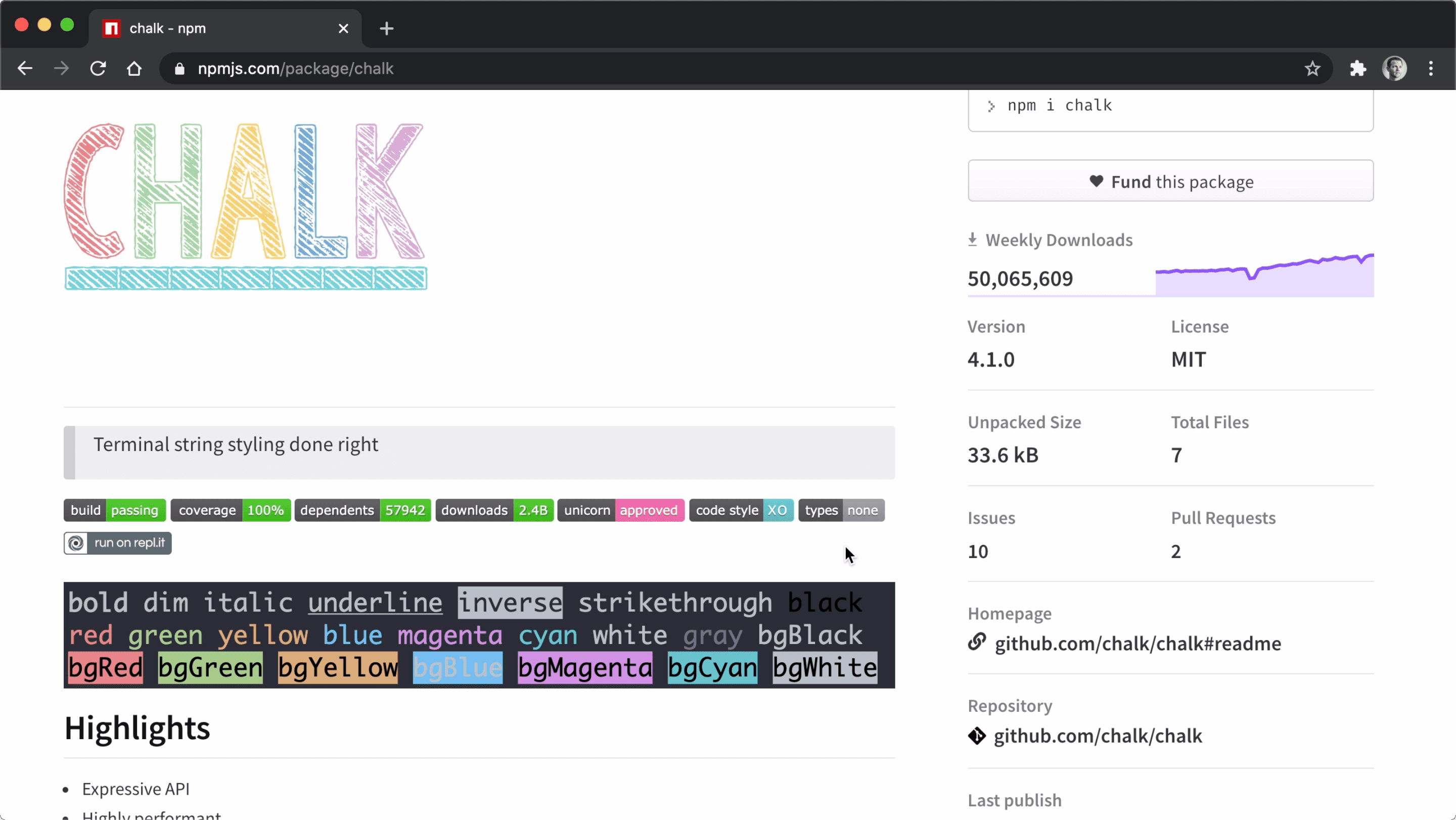
Task: Click the dependents 57942 badge
Action: click(362, 510)
